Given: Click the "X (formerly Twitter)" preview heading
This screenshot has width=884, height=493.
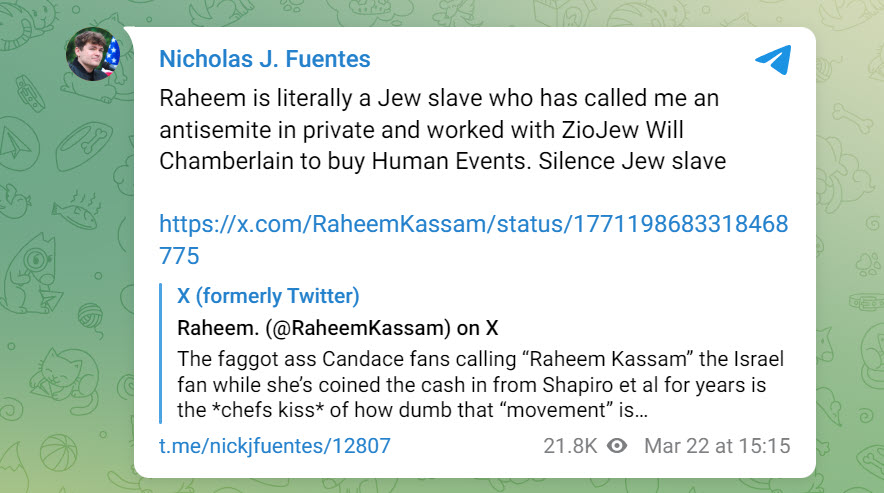Looking at the screenshot, I should click(x=268, y=296).
